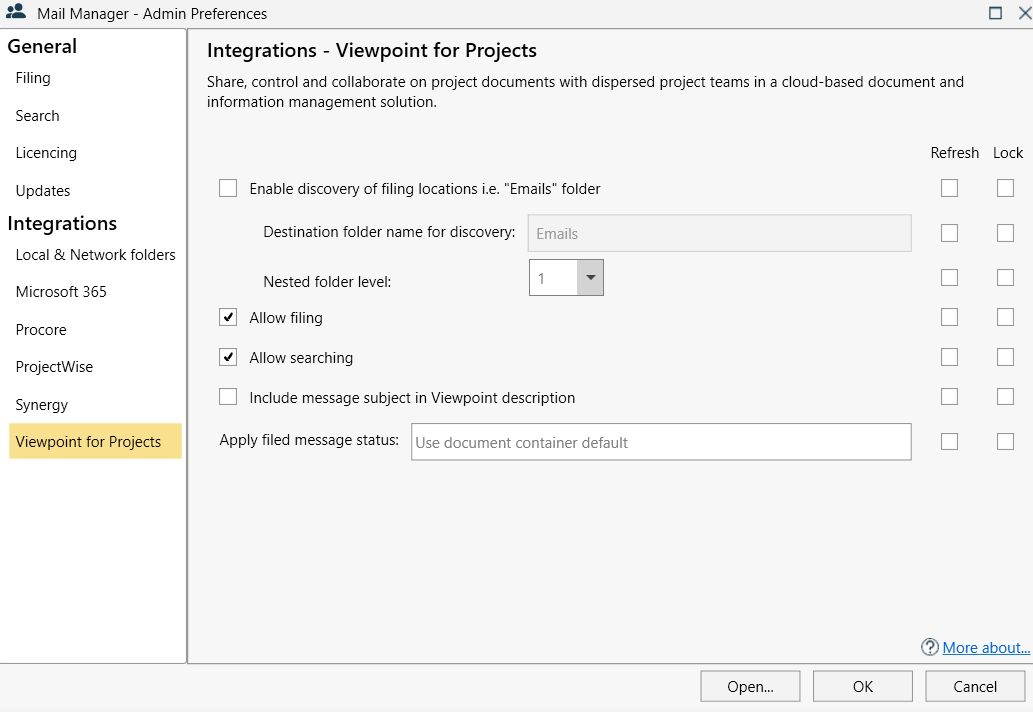Open the Nested folder level dropdown

tap(590, 277)
